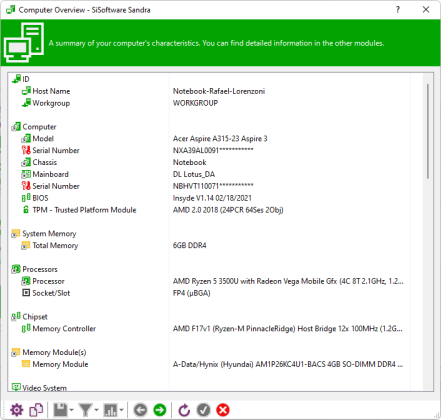Viewport: 441px width, 420px height.
Task: Click the help question mark button
Action: tap(398, 10)
